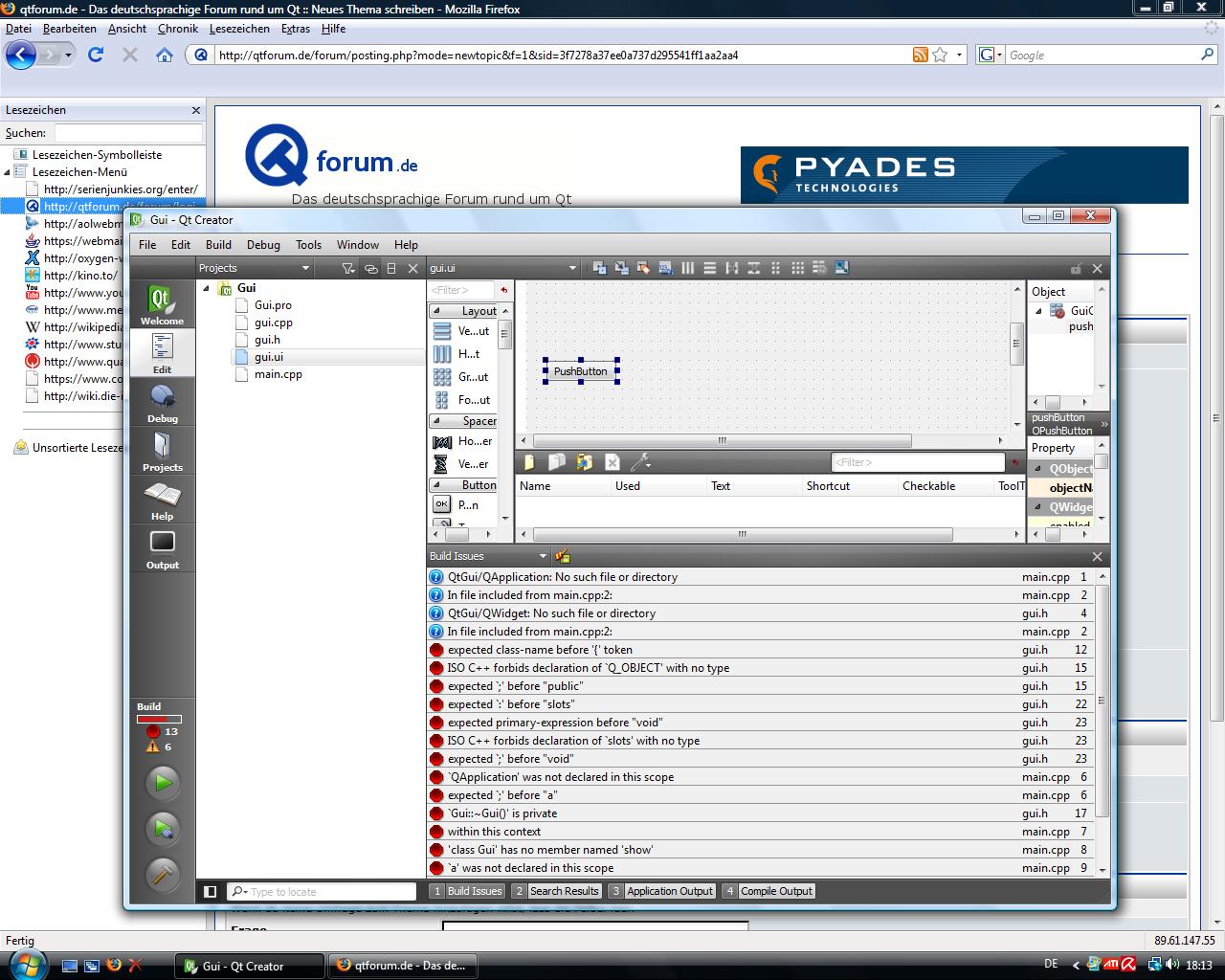This screenshot has width=1225, height=980.
Task: Open the Projects view dropdown
Action: click(305, 269)
